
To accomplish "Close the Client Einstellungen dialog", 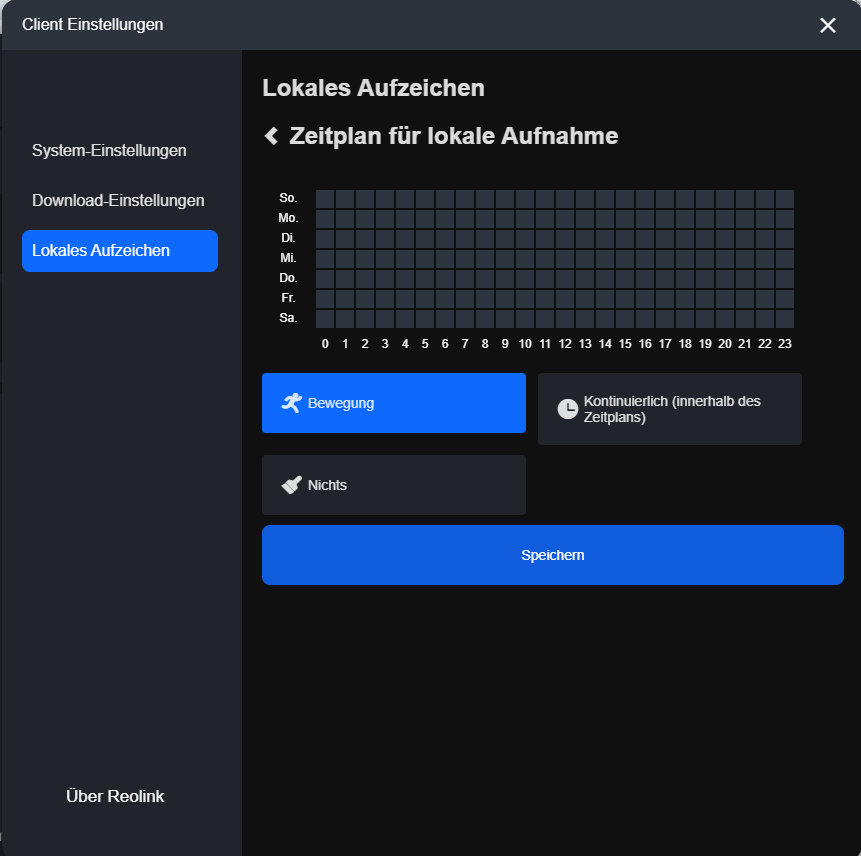I will [x=828, y=25].
